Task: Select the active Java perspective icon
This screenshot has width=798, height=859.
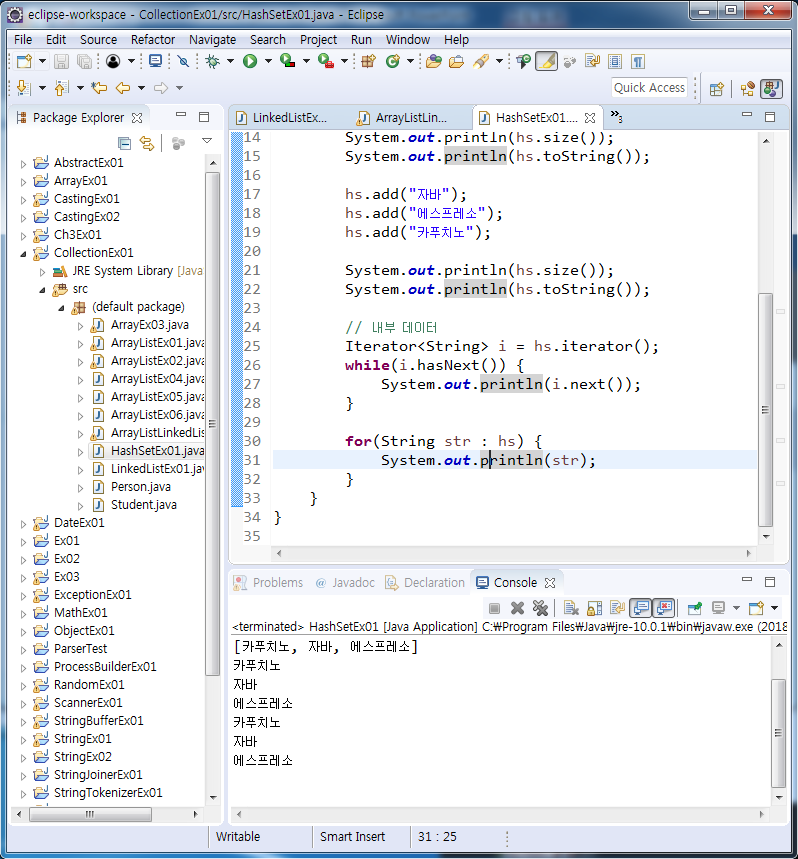Action: pyautogui.click(x=771, y=89)
